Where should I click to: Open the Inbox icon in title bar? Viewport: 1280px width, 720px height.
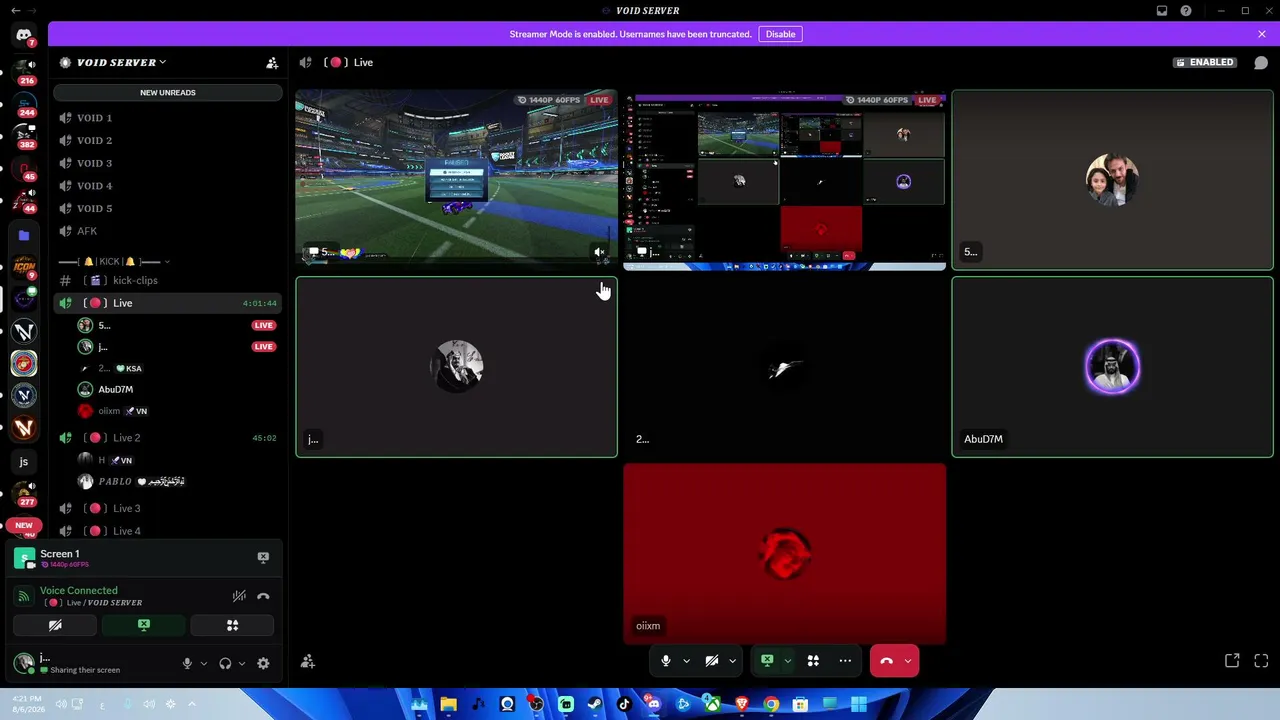(x=1162, y=11)
